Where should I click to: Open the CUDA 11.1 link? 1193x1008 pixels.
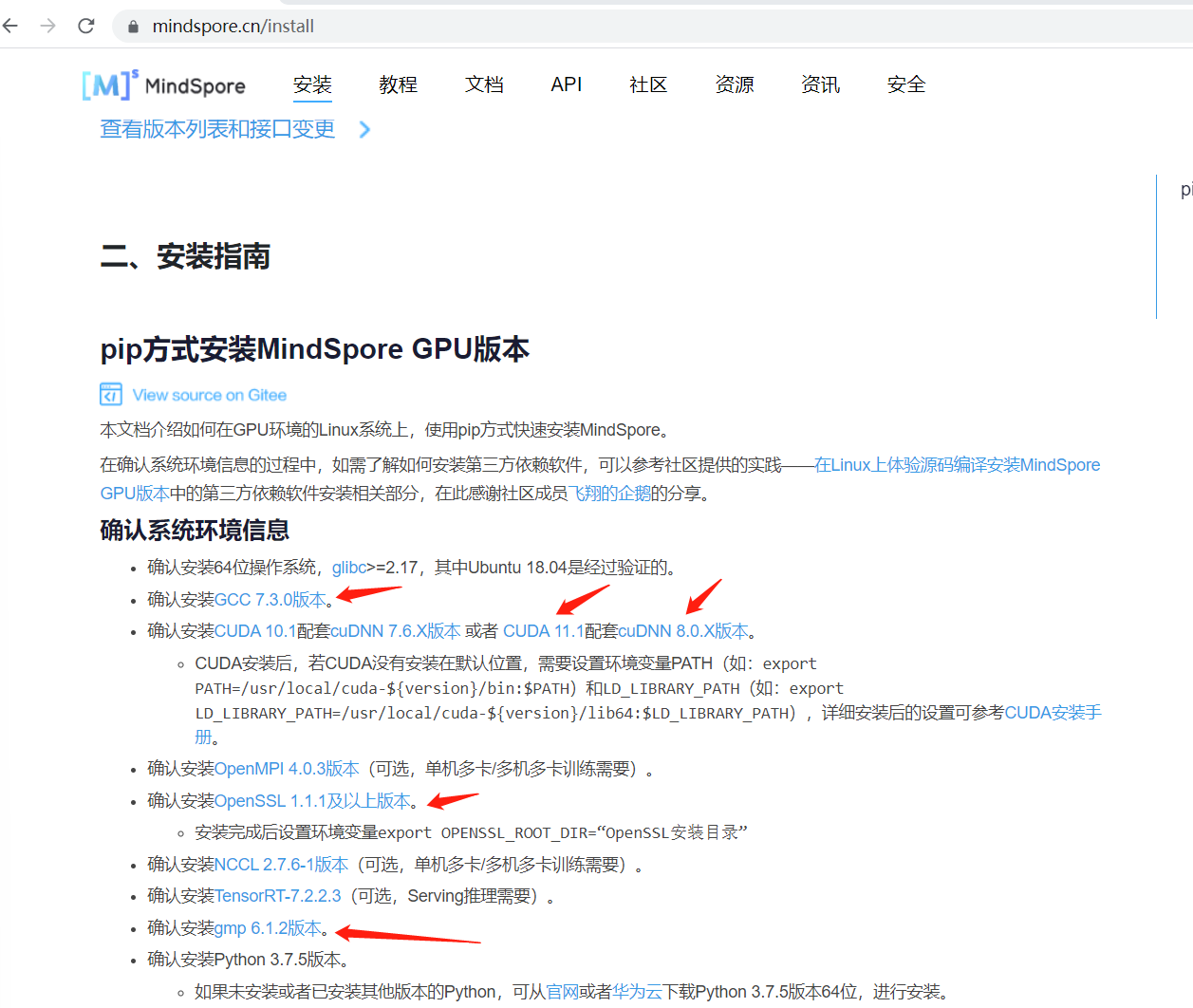coord(544,631)
